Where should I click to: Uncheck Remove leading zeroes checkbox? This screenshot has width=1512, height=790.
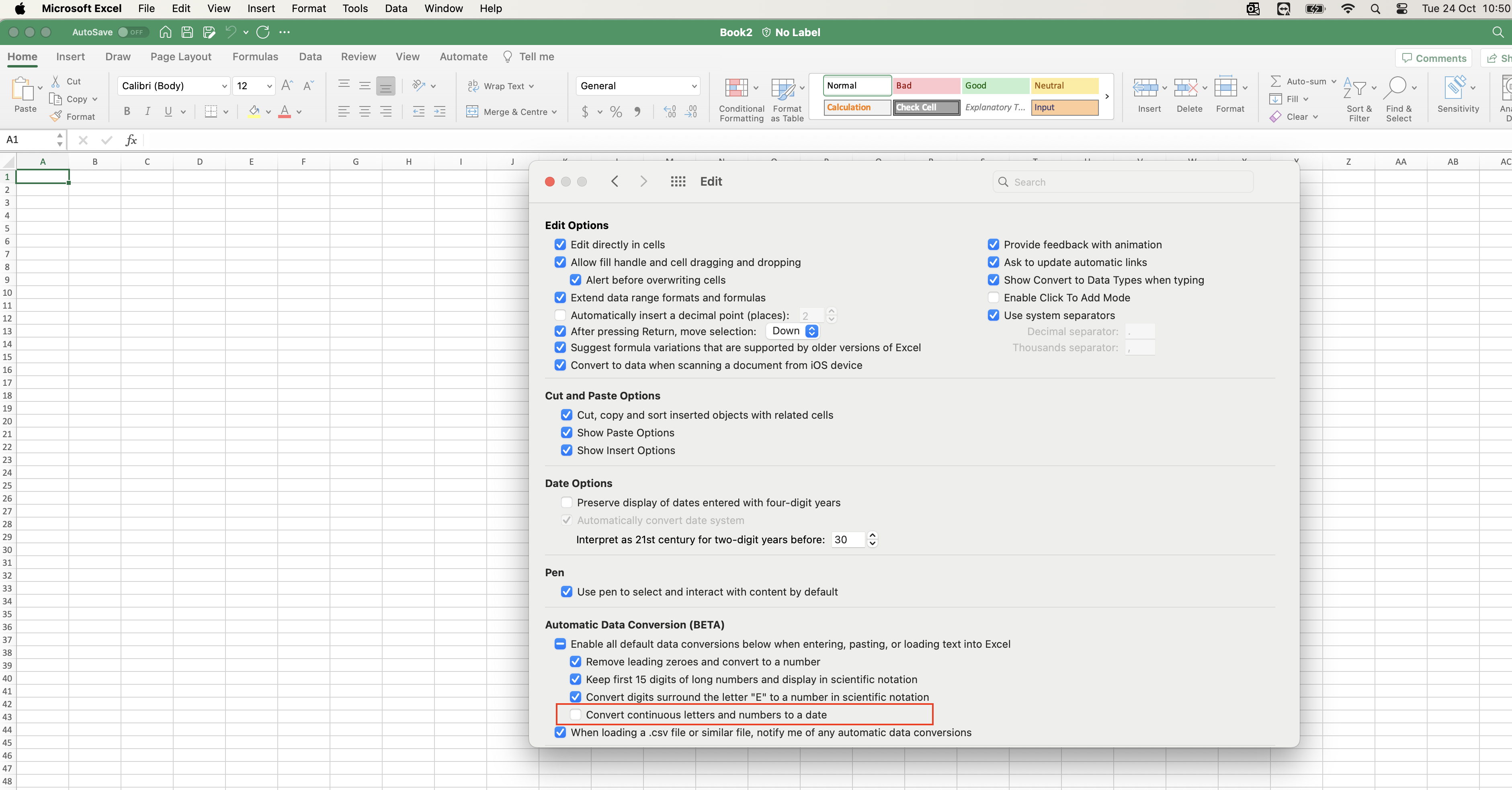575,661
